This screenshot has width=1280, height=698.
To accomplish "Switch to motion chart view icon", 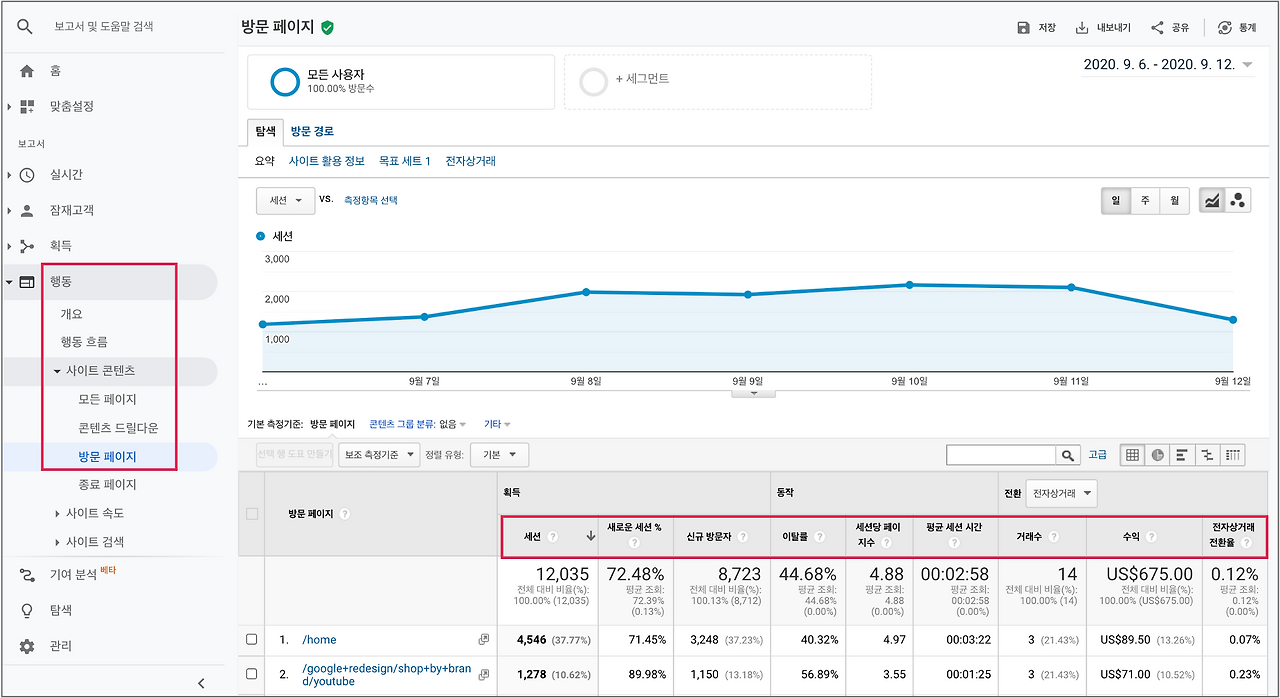I will pos(1238,201).
